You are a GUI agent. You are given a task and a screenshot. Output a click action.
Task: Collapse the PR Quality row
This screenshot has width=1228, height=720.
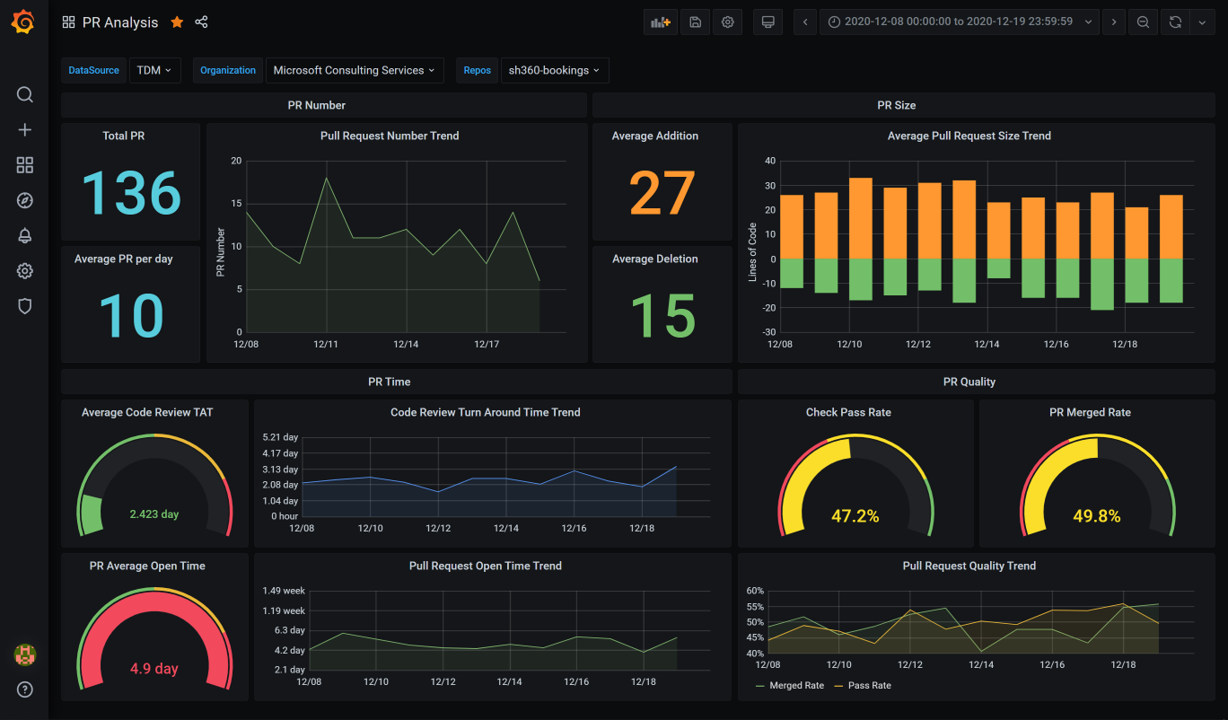(969, 381)
